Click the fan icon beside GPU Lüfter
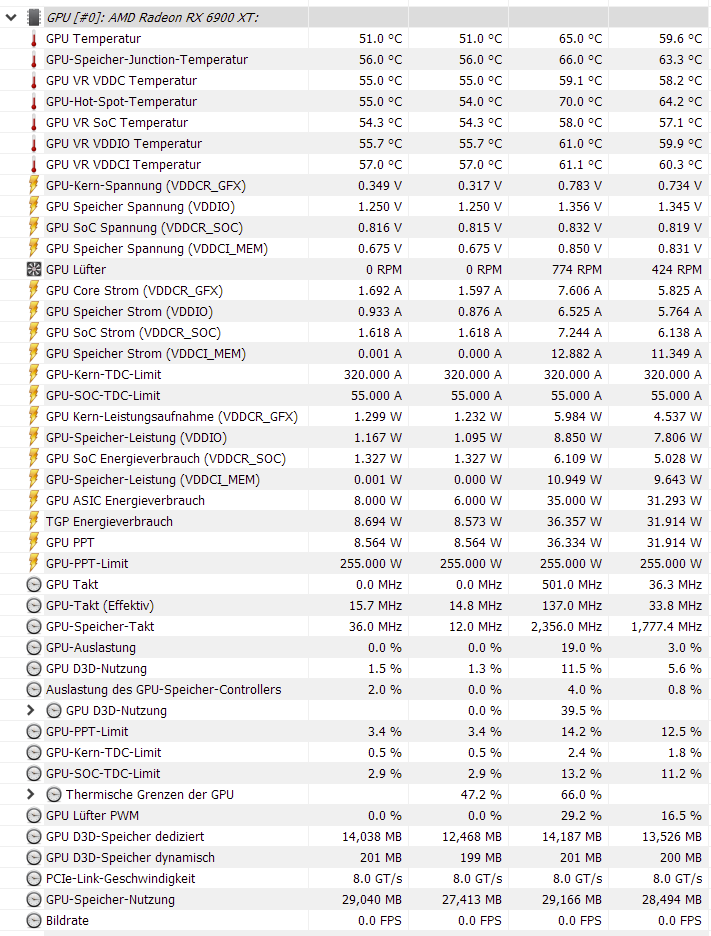711x936 pixels. point(34,269)
